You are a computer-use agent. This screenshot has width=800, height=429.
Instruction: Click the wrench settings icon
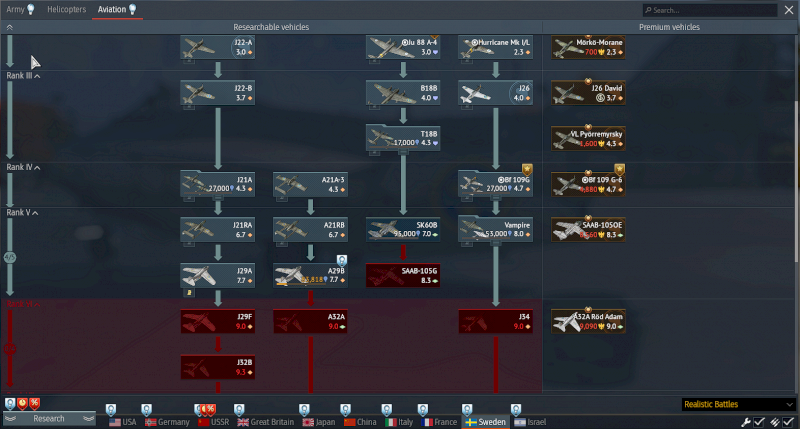[x=745, y=421]
